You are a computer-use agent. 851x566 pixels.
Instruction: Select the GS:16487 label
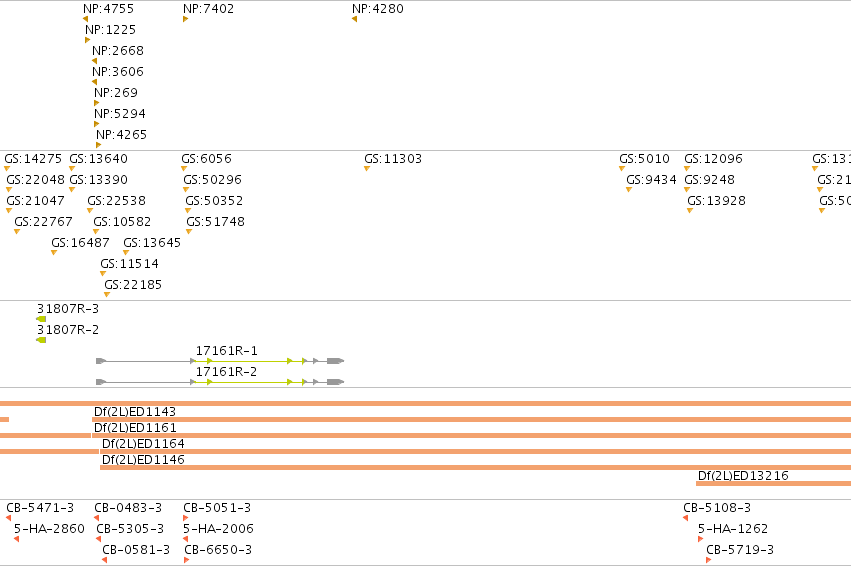pos(80,243)
